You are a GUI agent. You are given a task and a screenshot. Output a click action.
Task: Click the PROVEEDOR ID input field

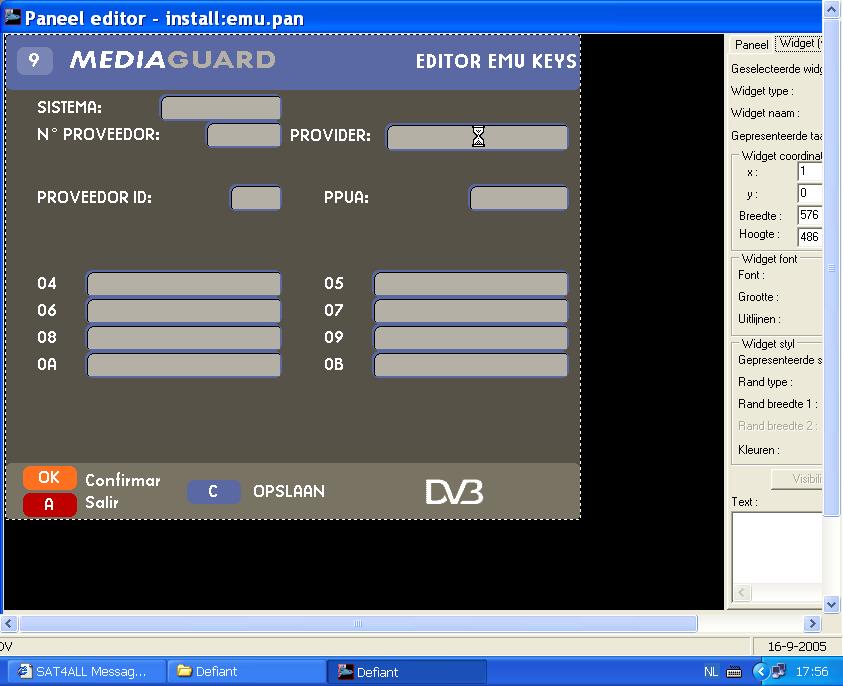[x=256, y=198]
